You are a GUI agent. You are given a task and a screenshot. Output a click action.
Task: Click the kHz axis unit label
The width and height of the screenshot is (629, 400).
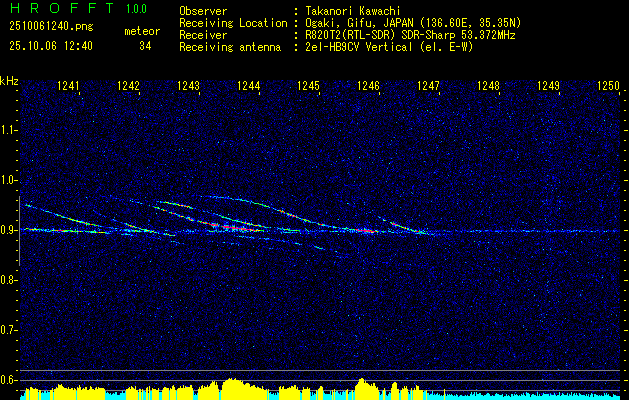coord(9,81)
